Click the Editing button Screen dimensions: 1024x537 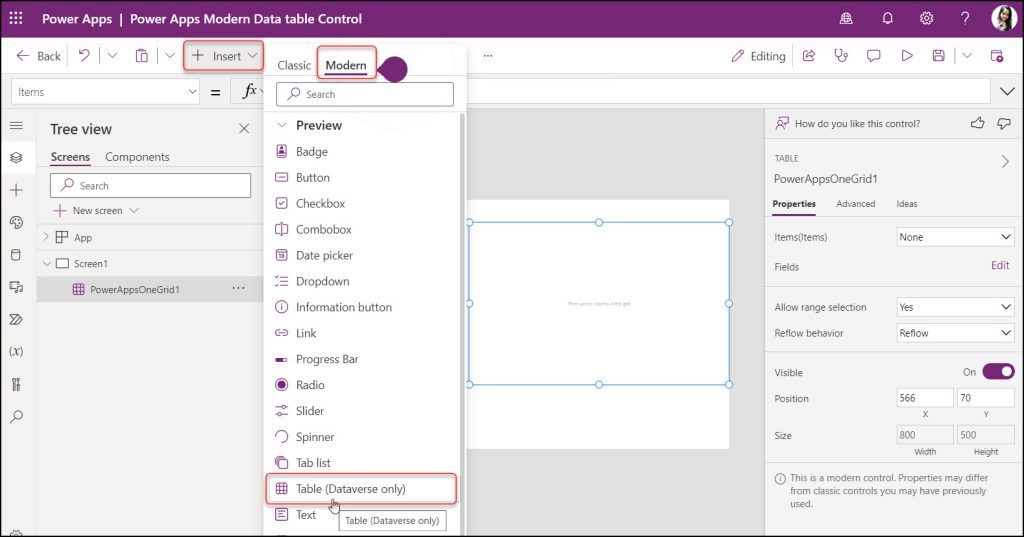point(758,56)
